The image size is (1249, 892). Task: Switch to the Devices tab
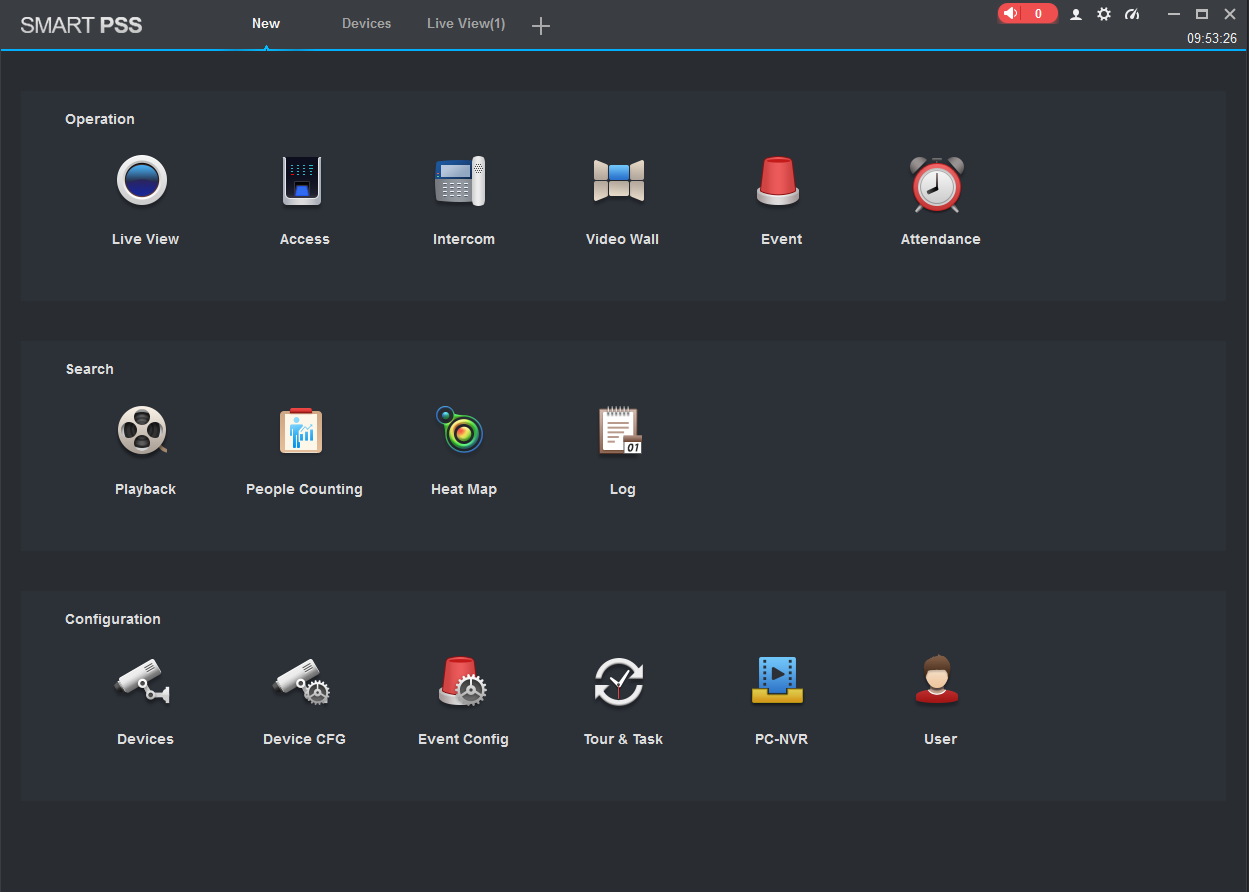367,23
